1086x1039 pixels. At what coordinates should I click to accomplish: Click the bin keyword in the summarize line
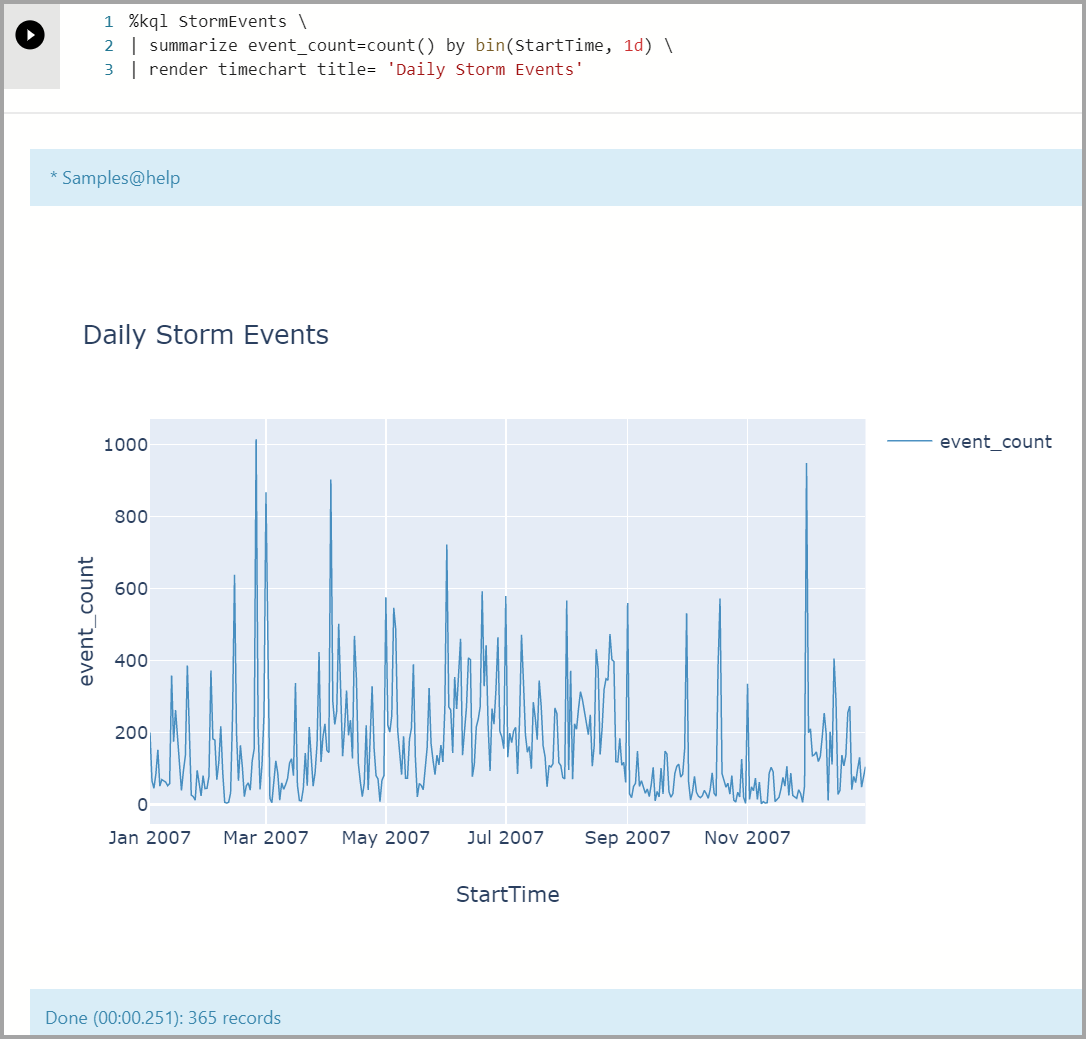pos(489,45)
